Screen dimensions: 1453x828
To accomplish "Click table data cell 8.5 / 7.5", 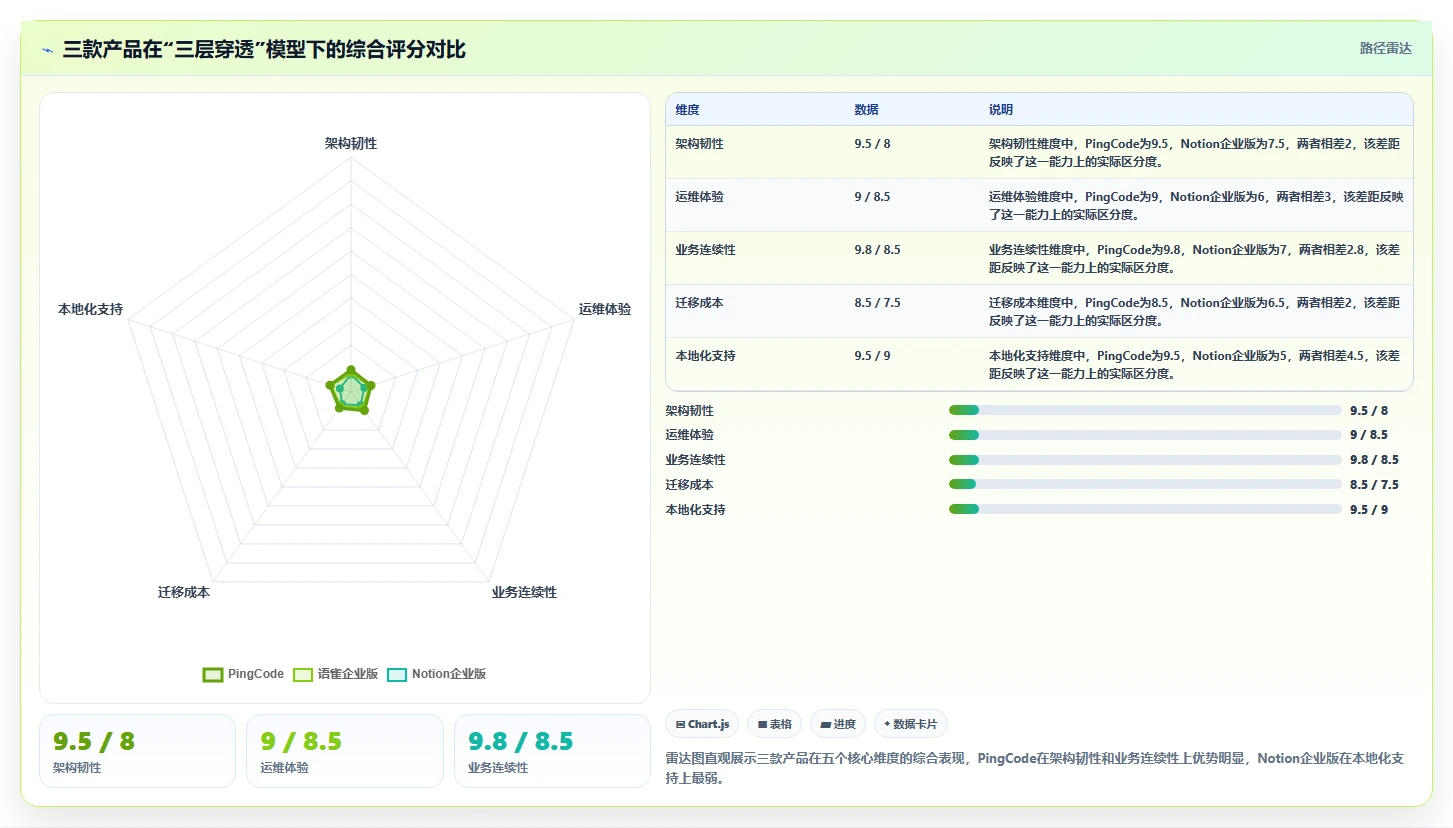I will [877, 303].
